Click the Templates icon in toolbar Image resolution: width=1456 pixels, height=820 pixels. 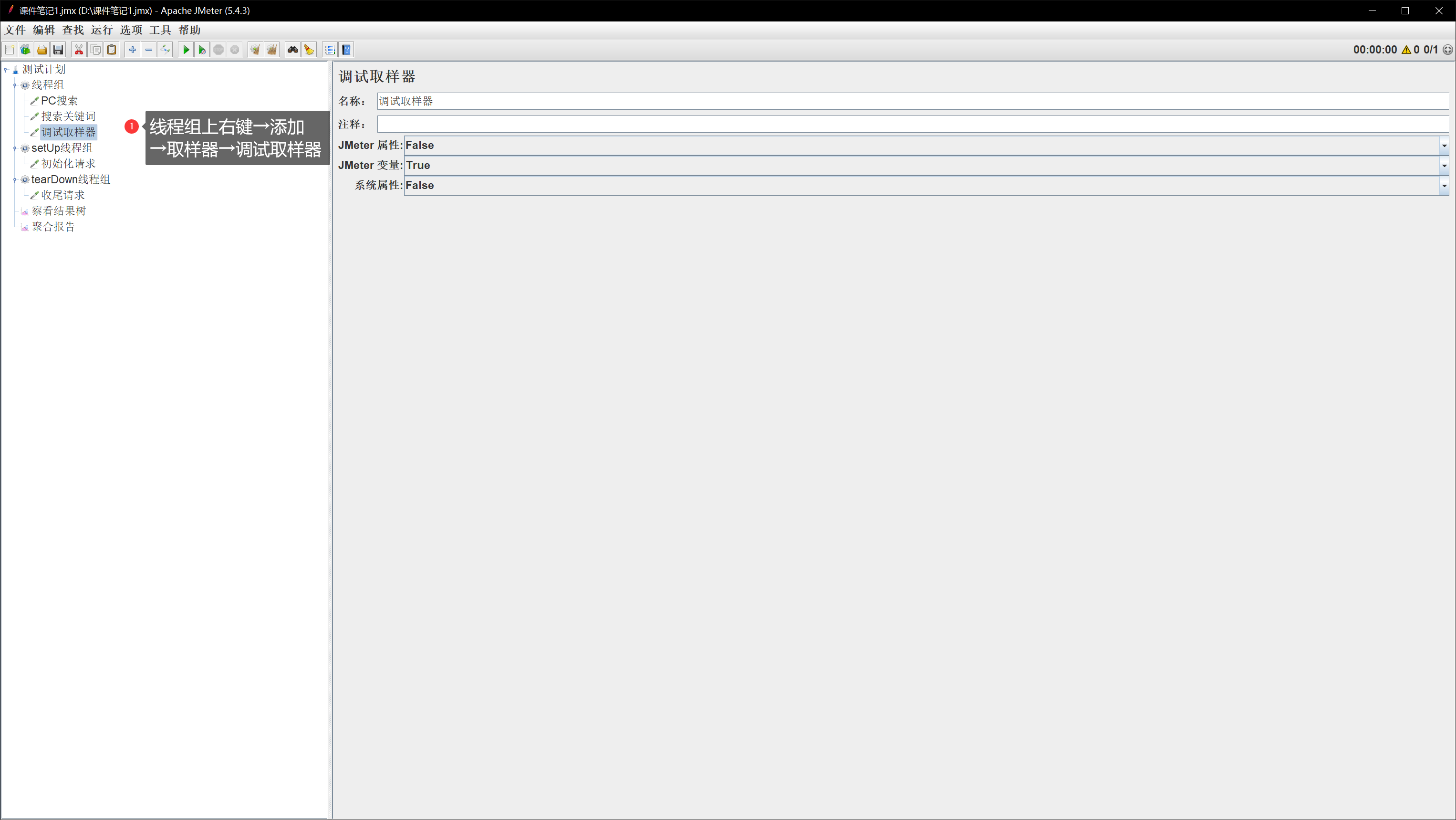tap(25, 50)
